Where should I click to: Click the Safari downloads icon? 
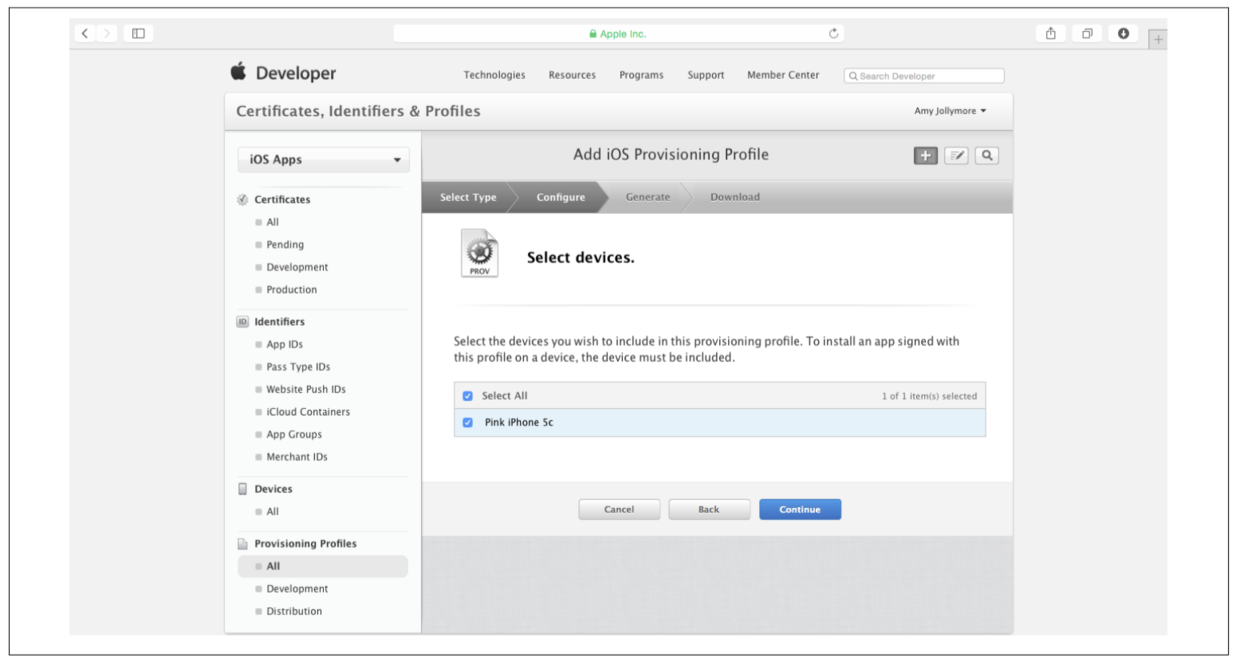1123,33
